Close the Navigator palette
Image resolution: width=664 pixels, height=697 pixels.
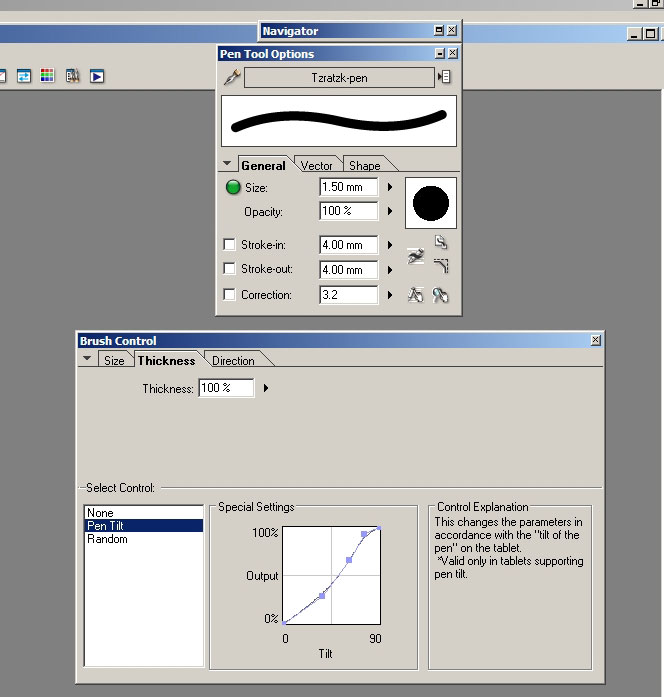pyautogui.click(x=452, y=30)
